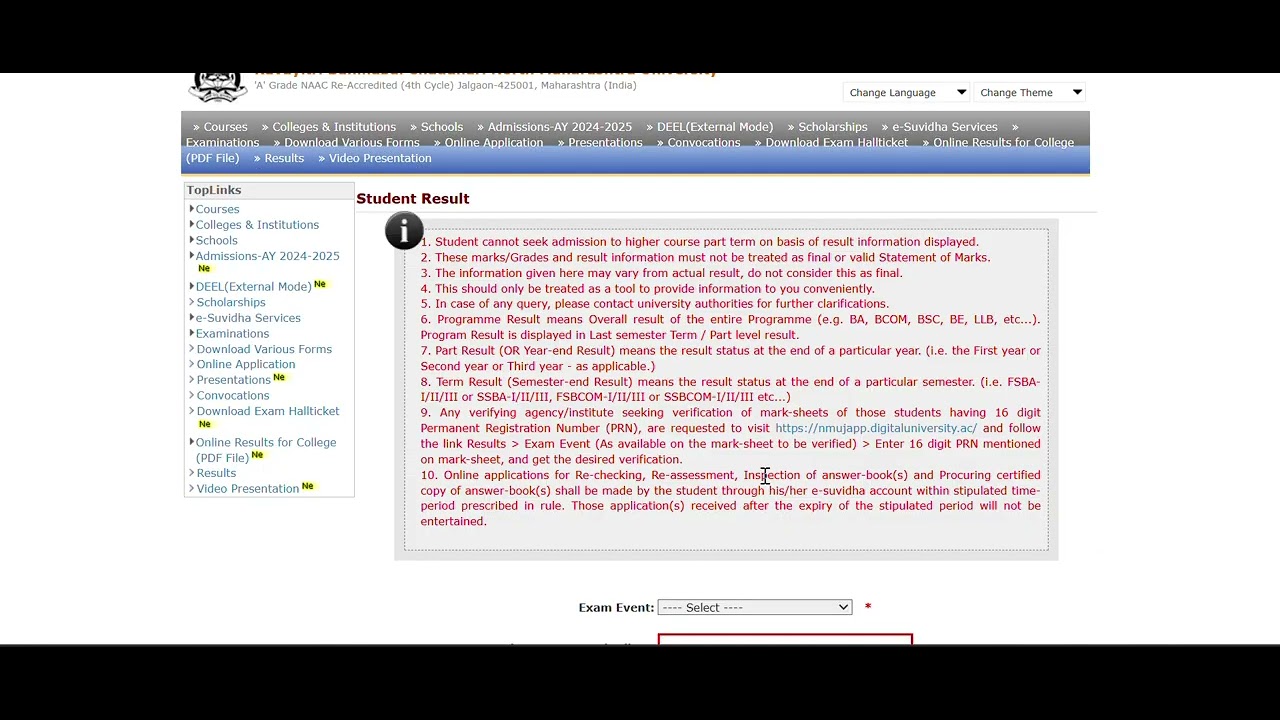Open Online Application in navigation bar
The height and width of the screenshot is (720, 1280).
point(494,143)
